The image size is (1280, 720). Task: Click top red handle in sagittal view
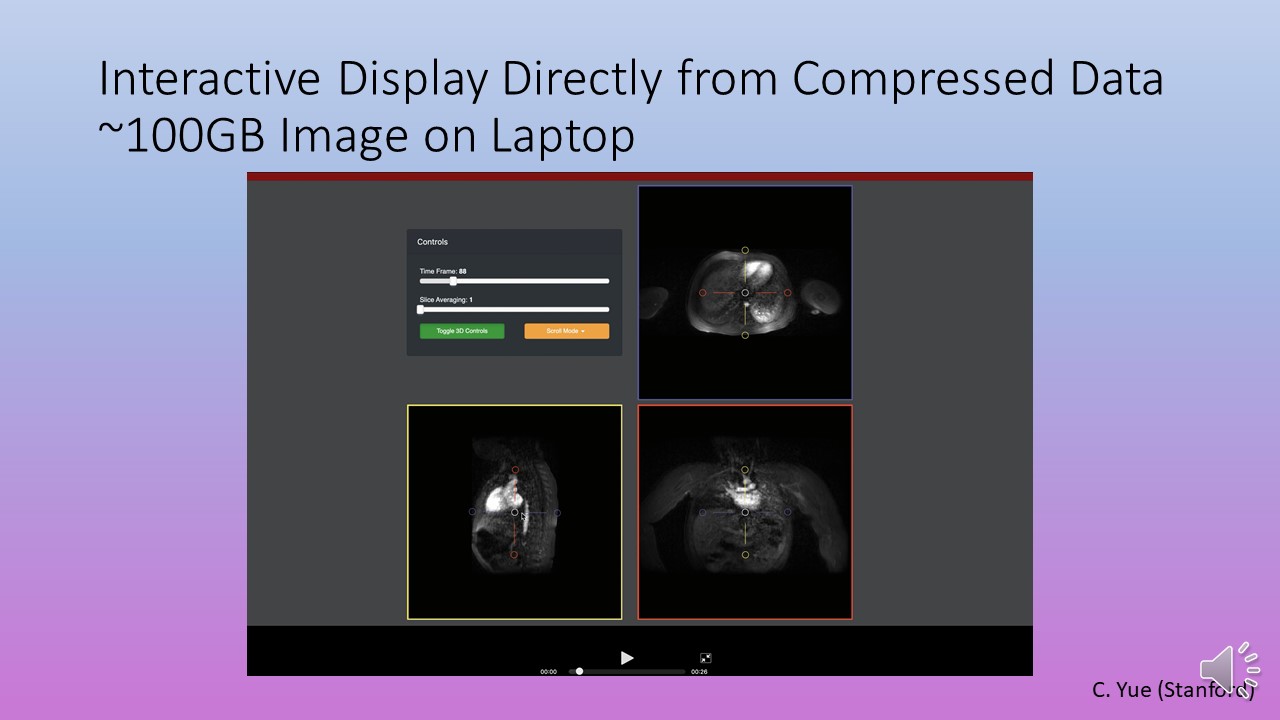[x=515, y=469]
